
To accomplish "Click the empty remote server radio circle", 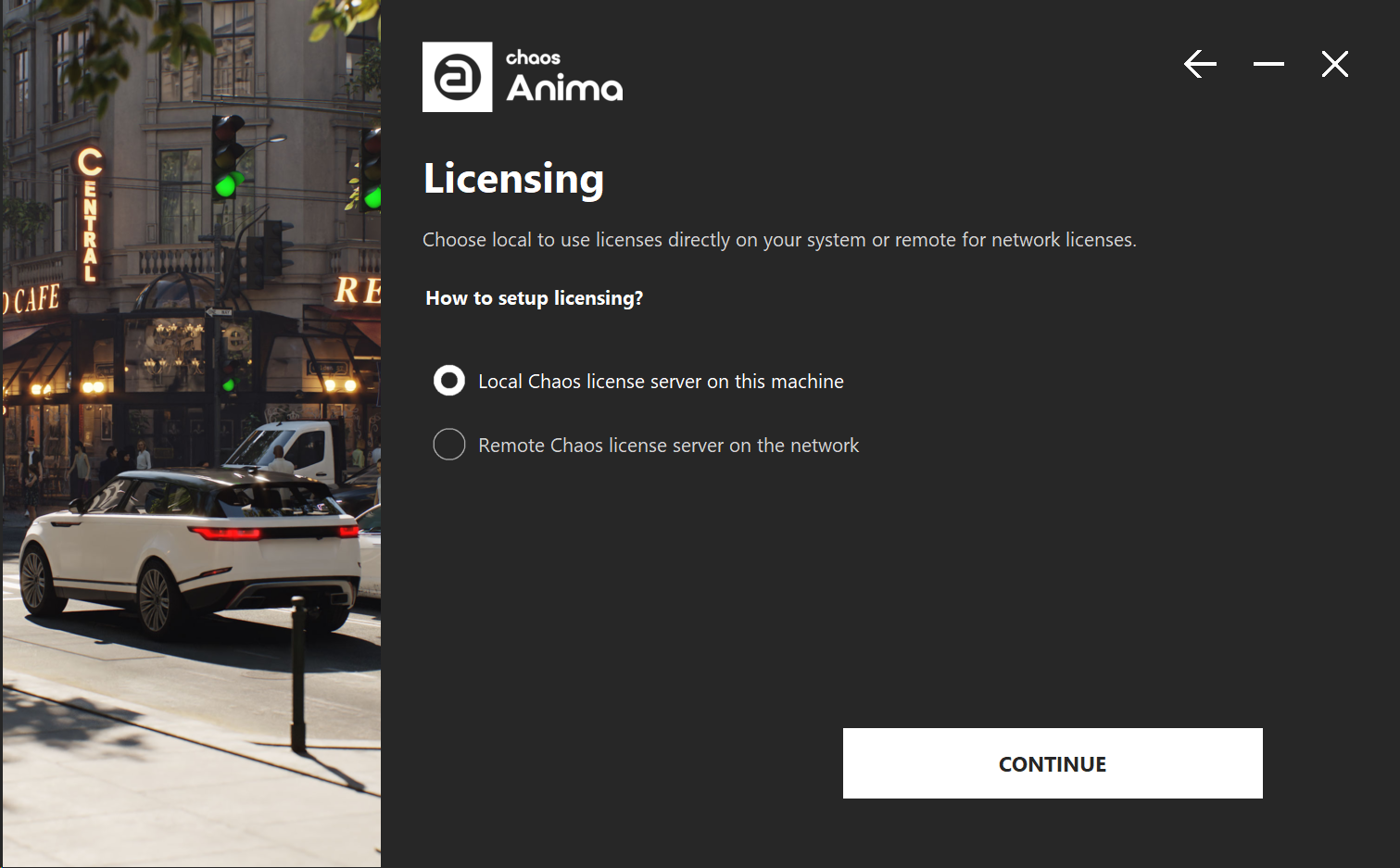I will pos(449,445).
